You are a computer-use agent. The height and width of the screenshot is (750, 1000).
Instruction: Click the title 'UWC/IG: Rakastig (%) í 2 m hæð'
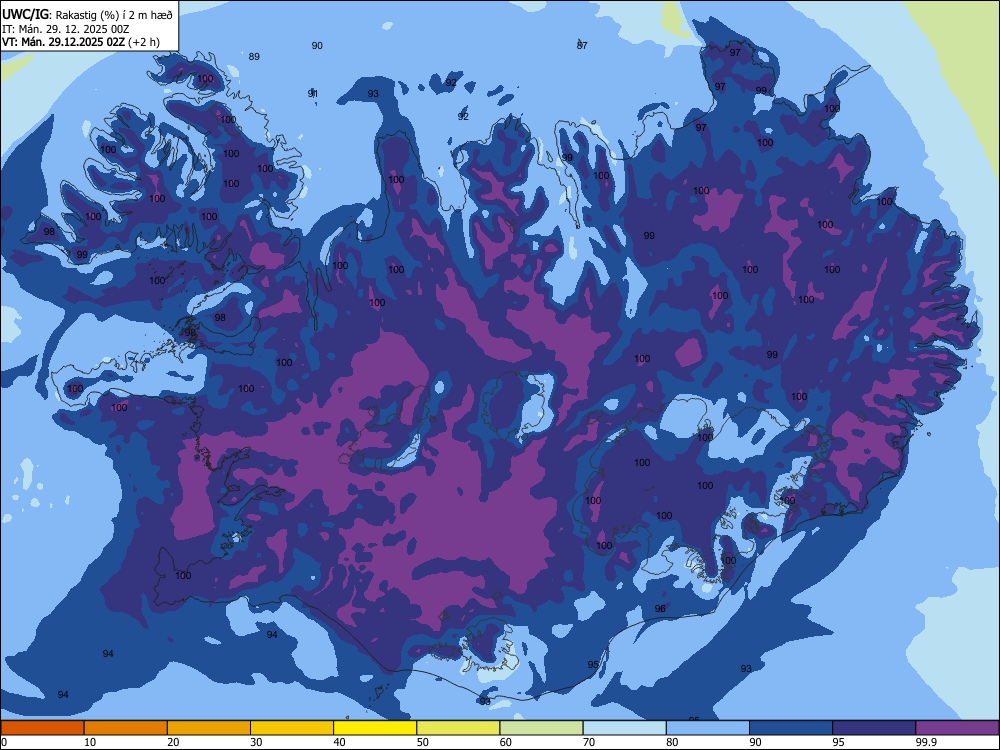(87, 15)
